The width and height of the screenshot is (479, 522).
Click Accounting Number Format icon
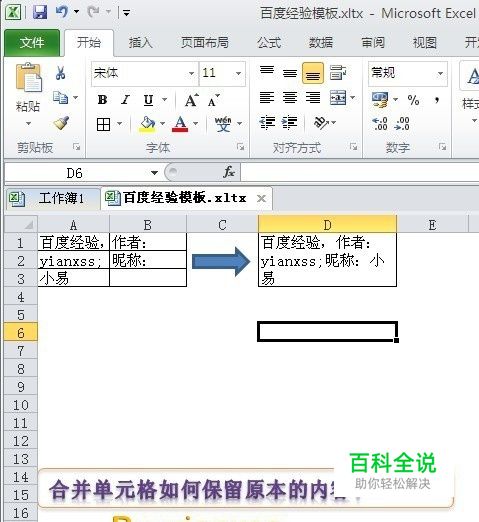point(380,99)
